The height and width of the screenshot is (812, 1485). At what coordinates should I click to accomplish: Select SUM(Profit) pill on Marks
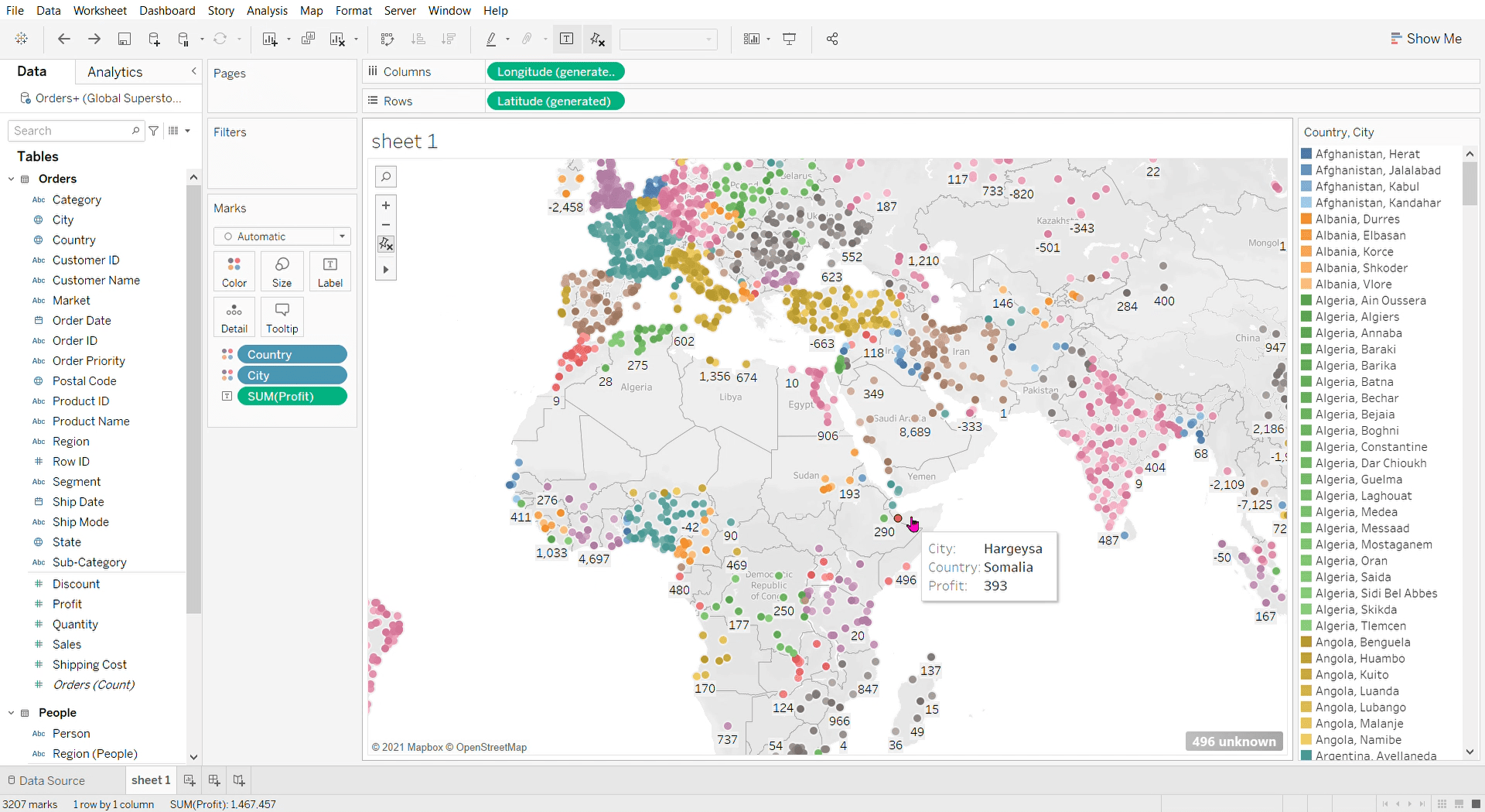coord(292,396)
